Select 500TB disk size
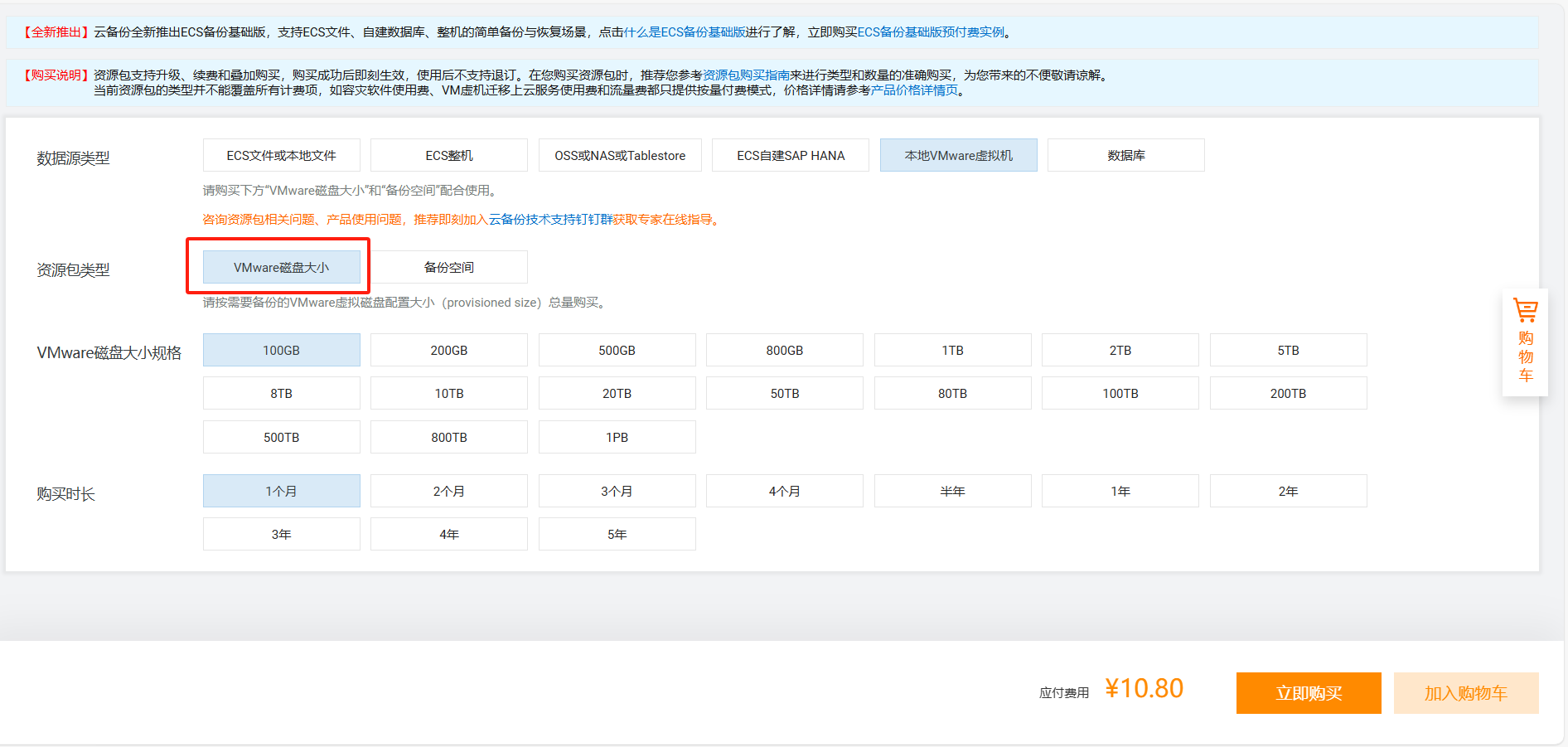Image resolution: width=1568 pixels, height=747 pixels. coord(282,437)
